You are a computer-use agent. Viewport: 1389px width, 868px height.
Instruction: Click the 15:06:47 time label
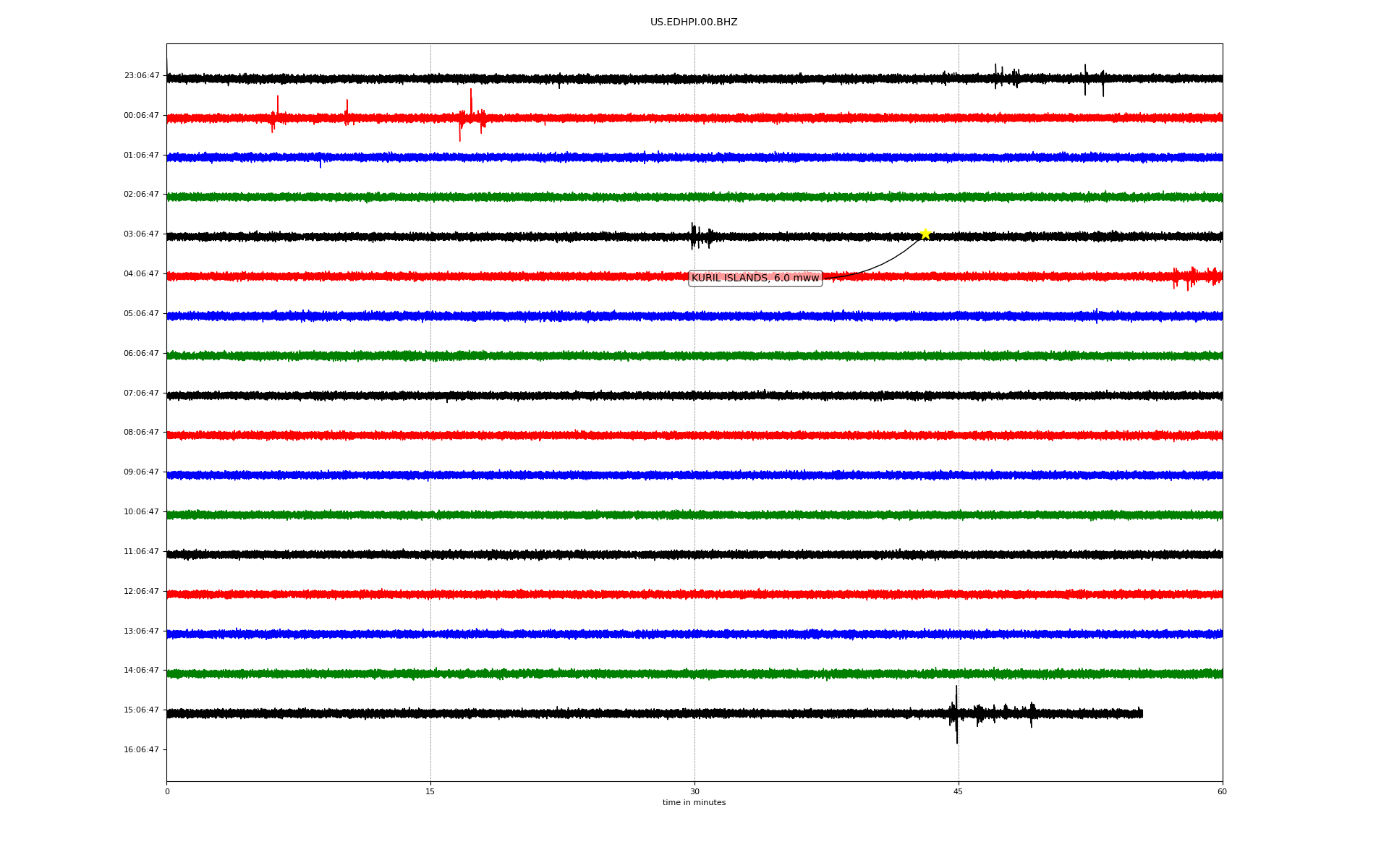tap(142, 710)
